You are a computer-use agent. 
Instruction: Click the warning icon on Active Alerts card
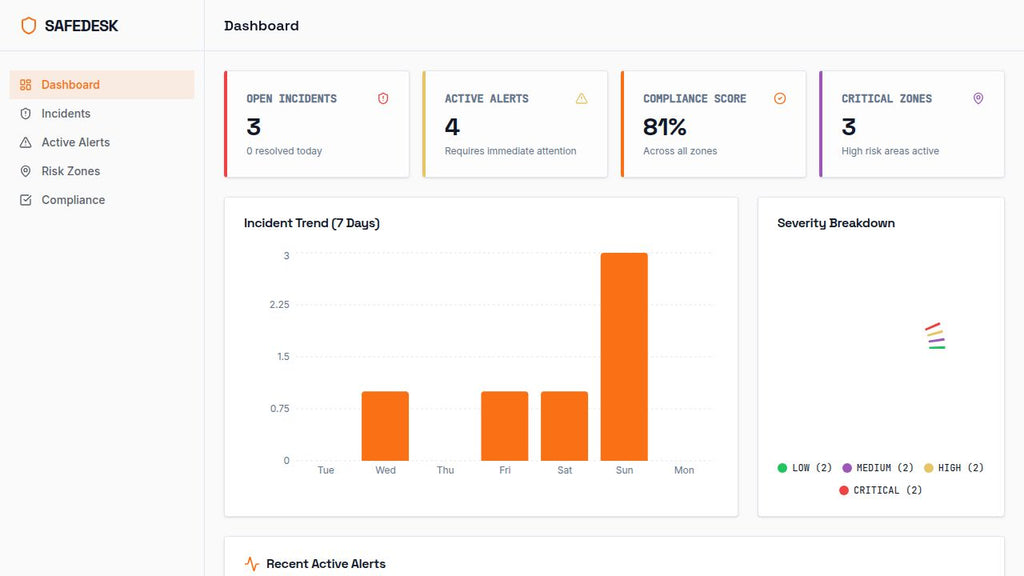(x=581, y=98)
